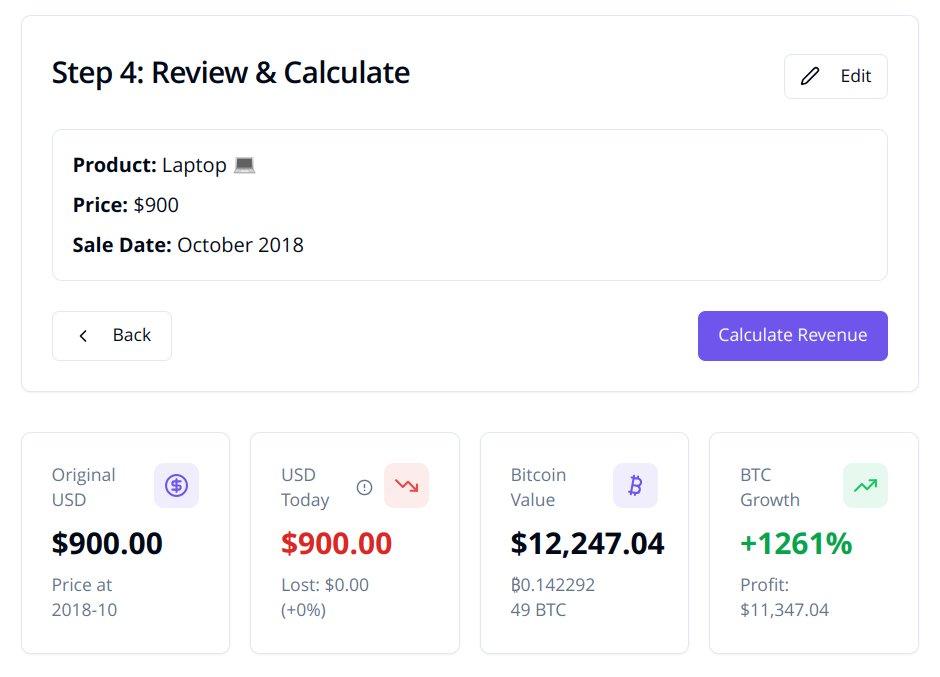
Task: Click the red $900.00 USD Today value
Action: [x=336, y=543]
